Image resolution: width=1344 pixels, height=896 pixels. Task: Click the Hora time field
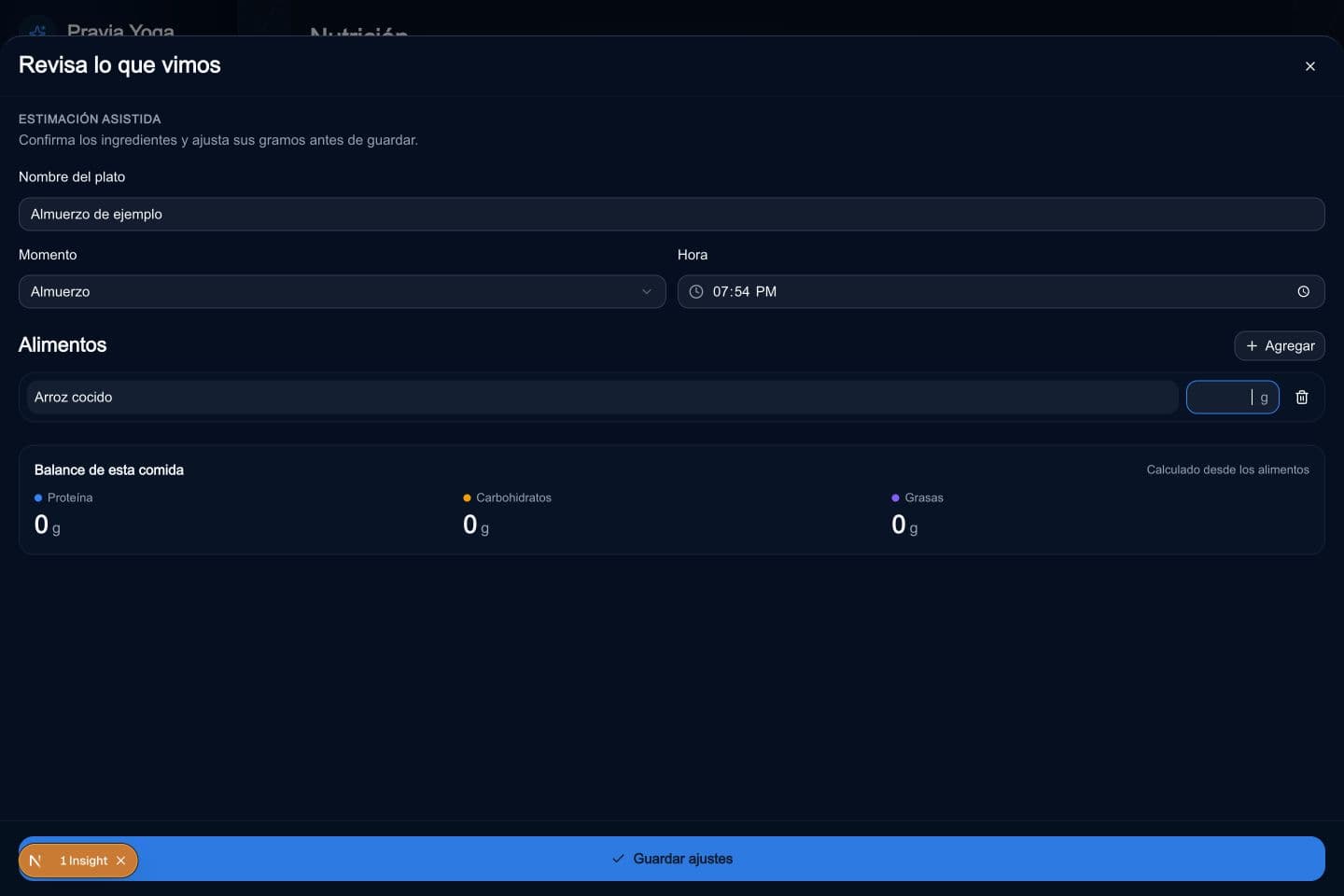[1001, 292]
